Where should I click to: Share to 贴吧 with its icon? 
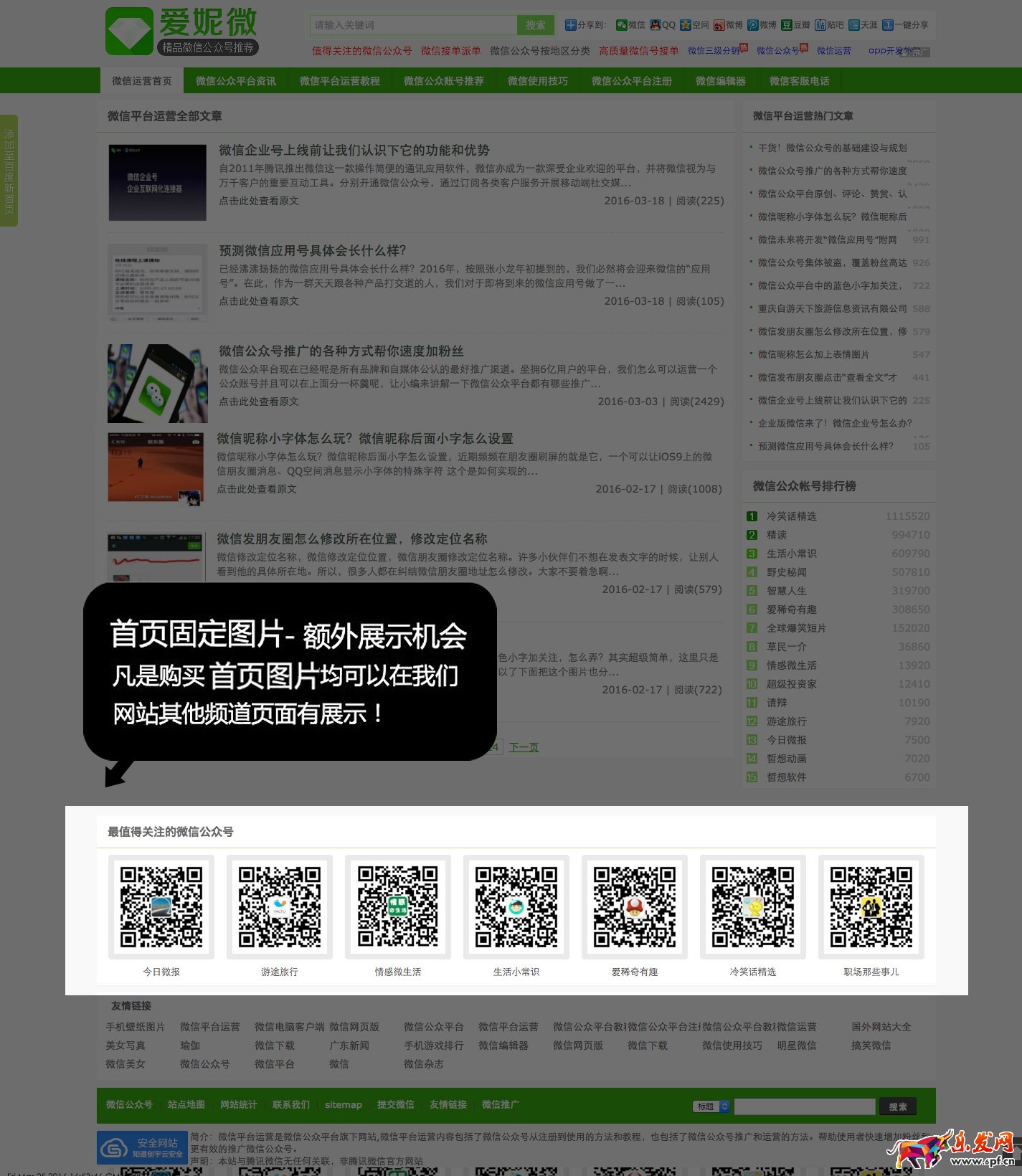tap(820, 25)
